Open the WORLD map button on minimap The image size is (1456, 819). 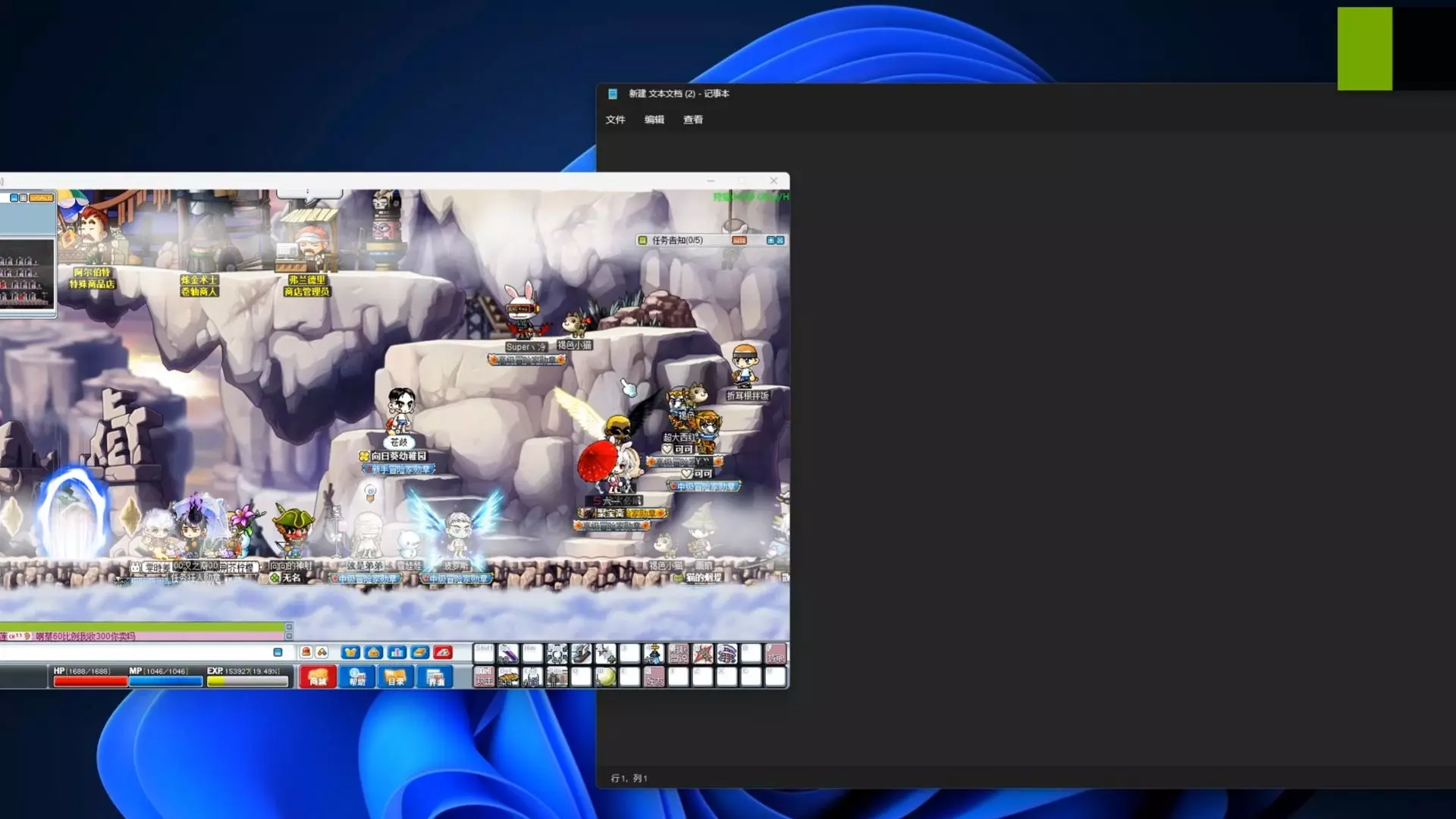point(41,198)
